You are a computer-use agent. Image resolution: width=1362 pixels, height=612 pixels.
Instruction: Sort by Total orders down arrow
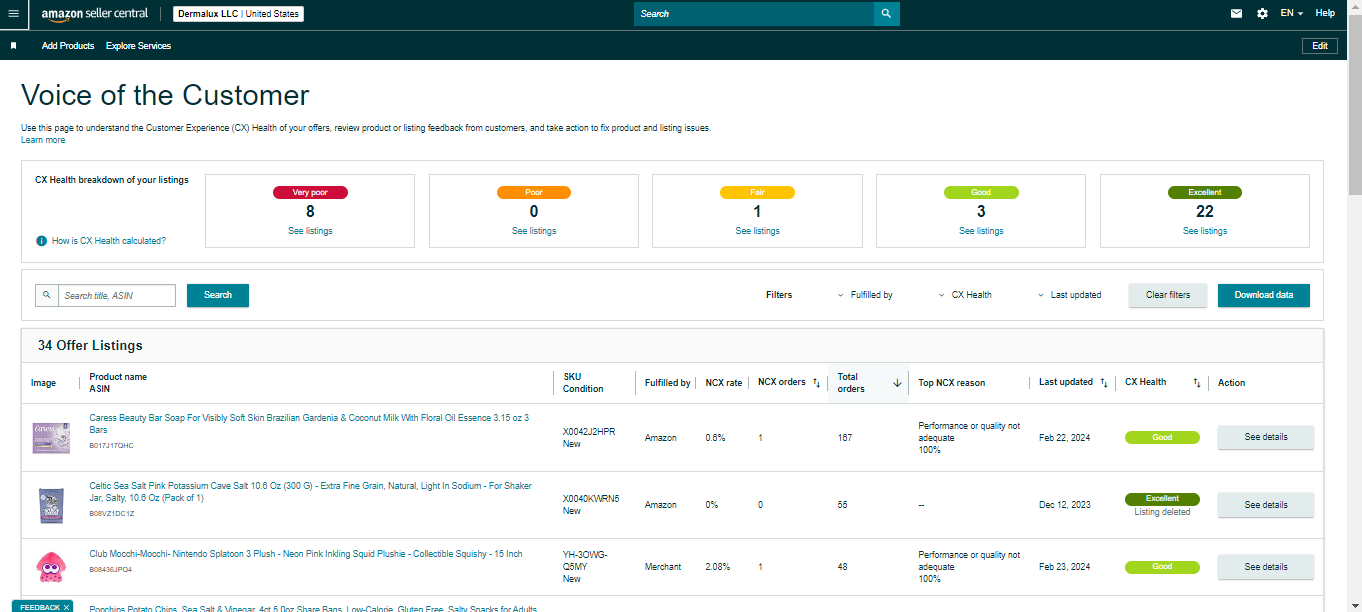(897, 383)
